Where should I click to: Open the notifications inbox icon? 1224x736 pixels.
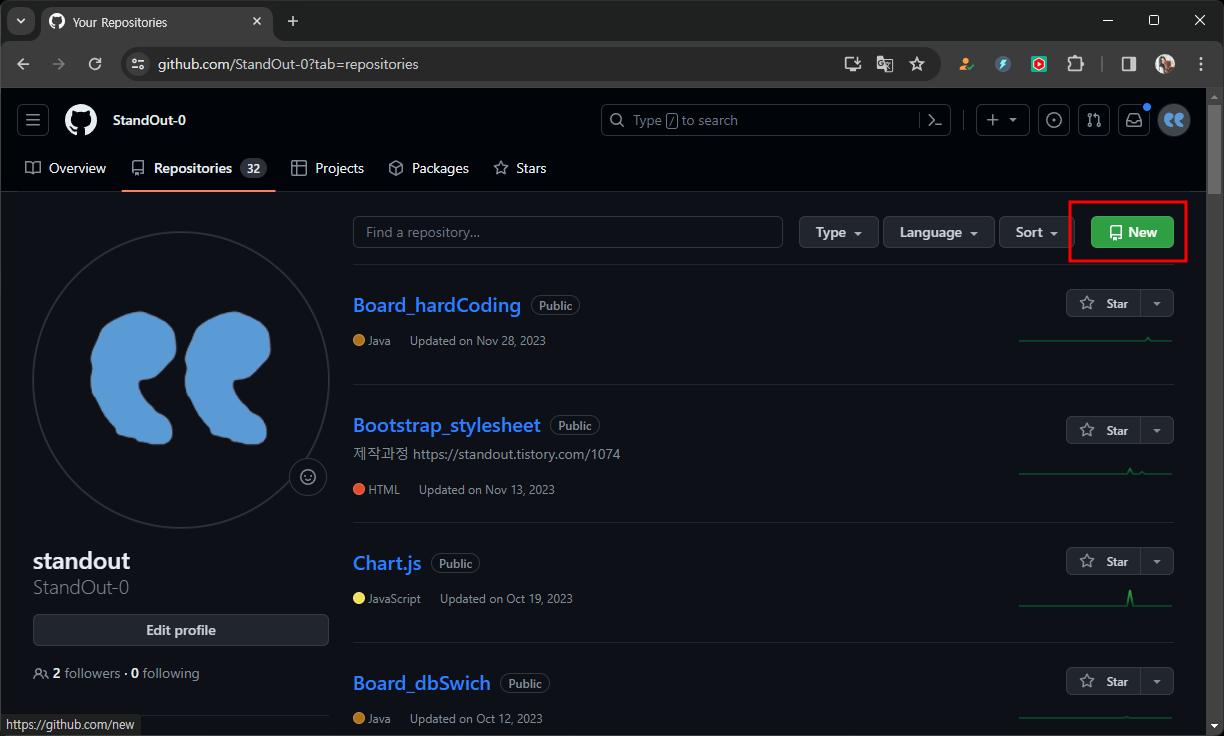pyautogui.click(x=1134, y=120)
